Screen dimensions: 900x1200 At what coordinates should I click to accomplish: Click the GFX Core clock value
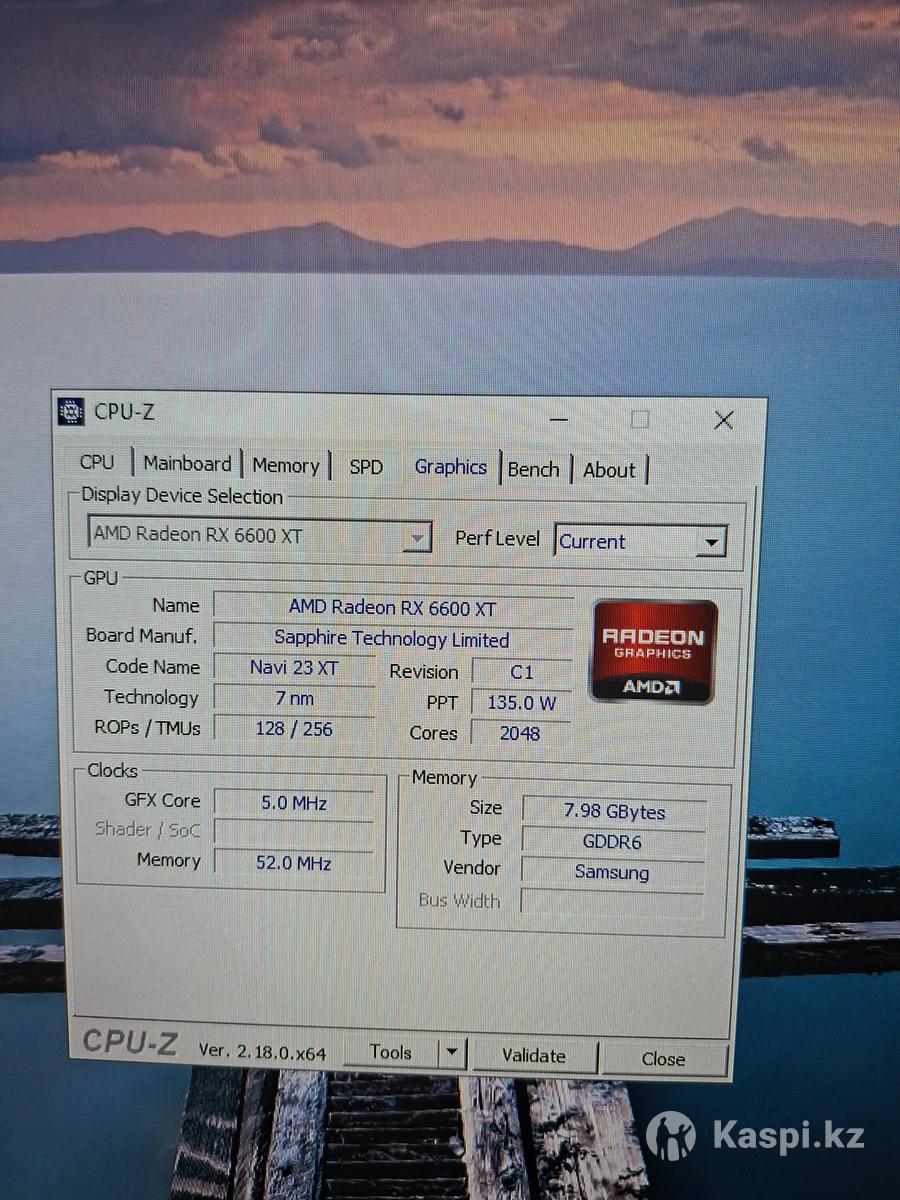294,802
